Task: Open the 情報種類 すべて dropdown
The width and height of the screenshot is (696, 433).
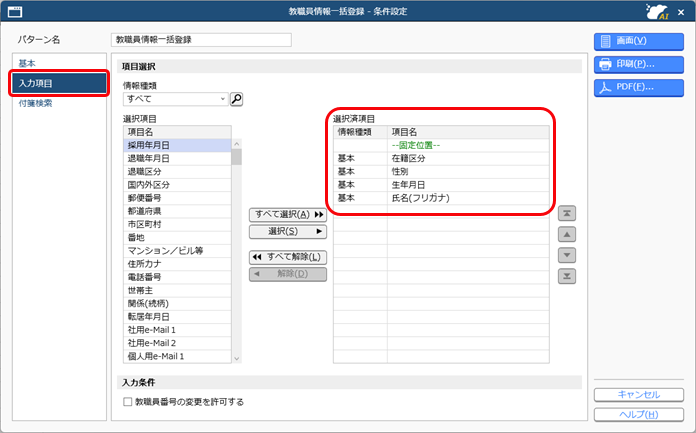Action: click(175, 99)
